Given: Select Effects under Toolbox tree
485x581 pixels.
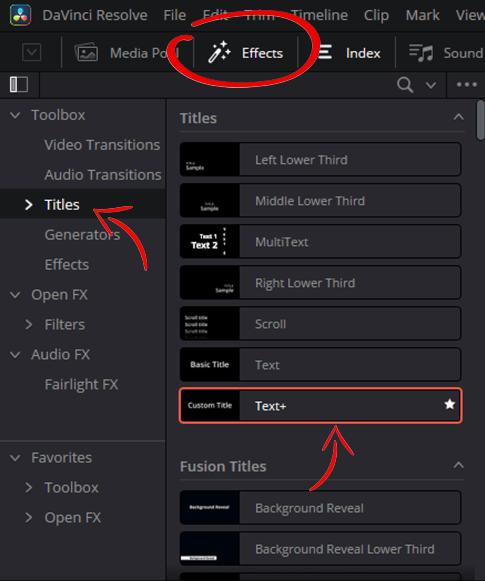Looking at the screenshot, I should (67, 265).
